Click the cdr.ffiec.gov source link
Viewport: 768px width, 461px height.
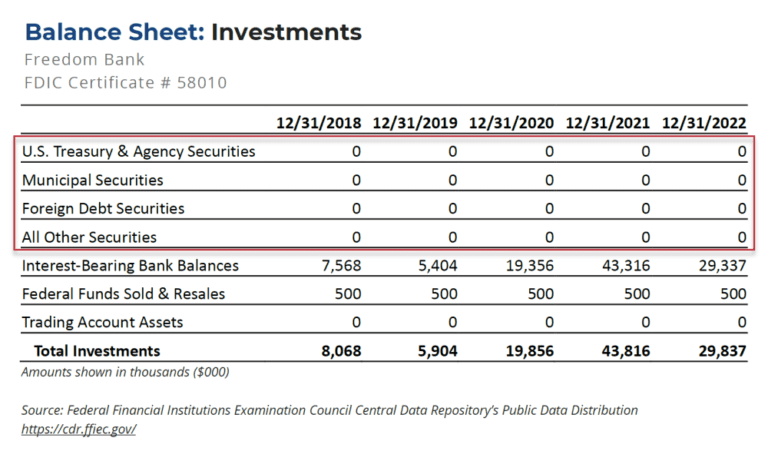point(78,429)
